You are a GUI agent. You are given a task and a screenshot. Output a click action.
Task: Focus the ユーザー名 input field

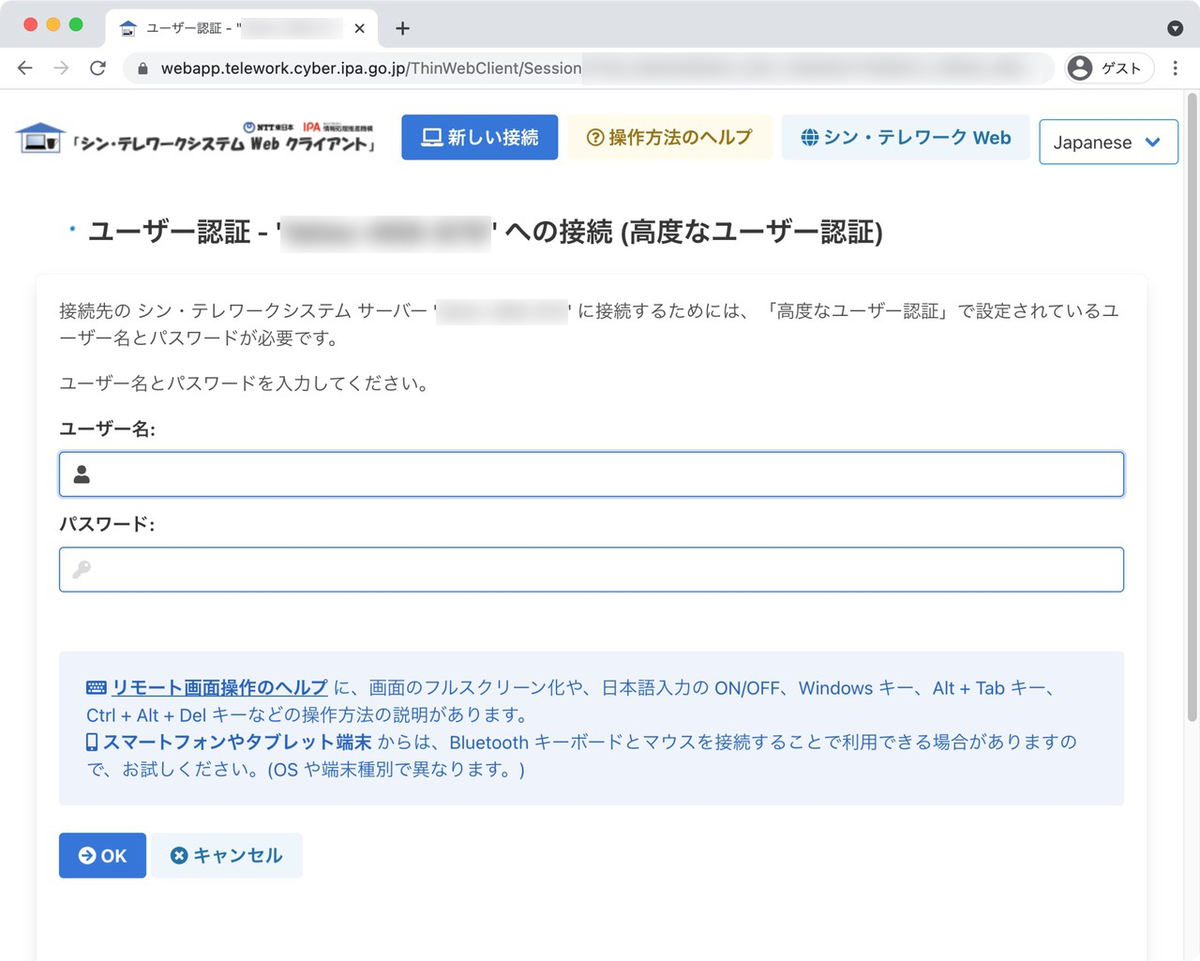pyautogui.click(x=591, y=474)
